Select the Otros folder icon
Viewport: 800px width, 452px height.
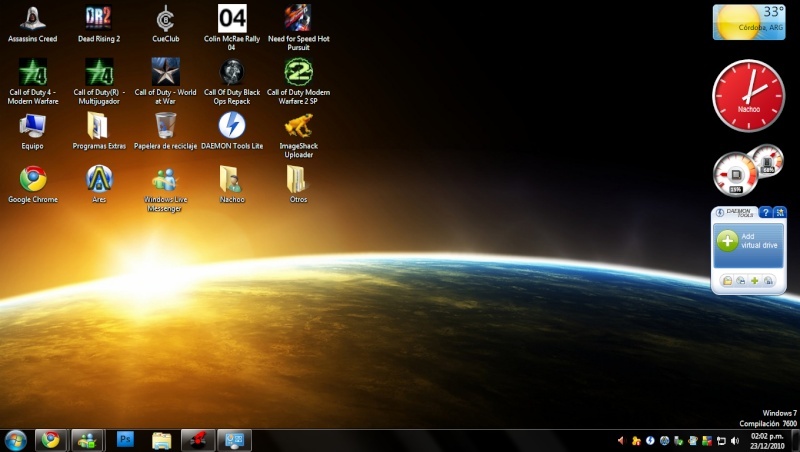[298, 185]
